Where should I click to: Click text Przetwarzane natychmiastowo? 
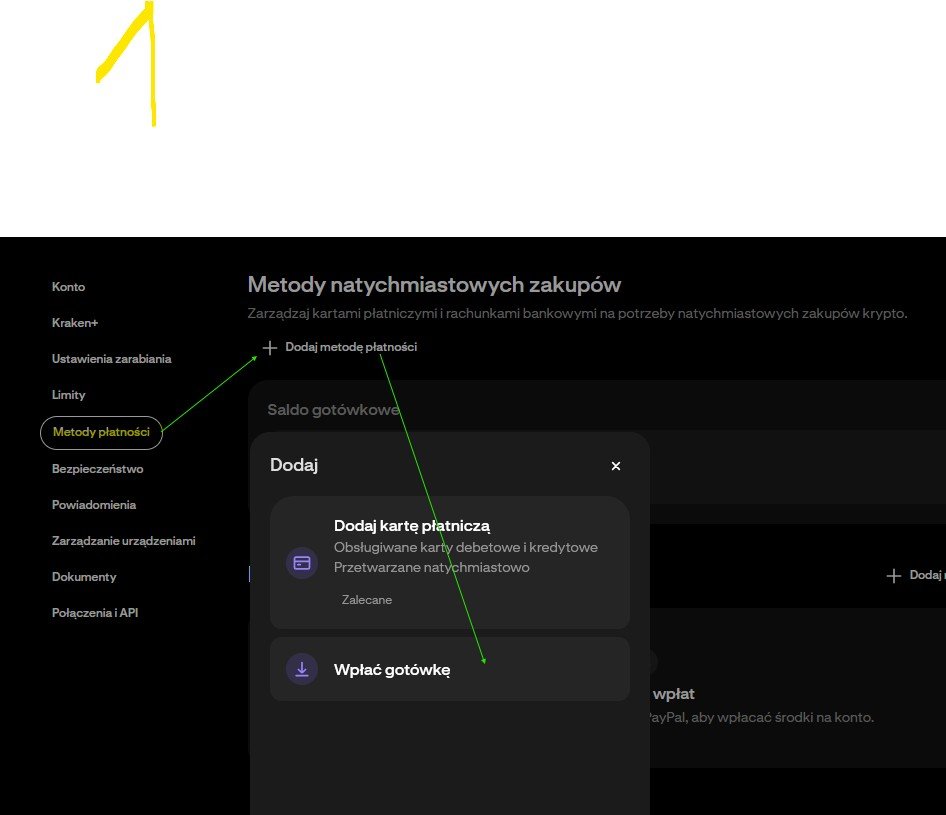click(x=431, y=568)
